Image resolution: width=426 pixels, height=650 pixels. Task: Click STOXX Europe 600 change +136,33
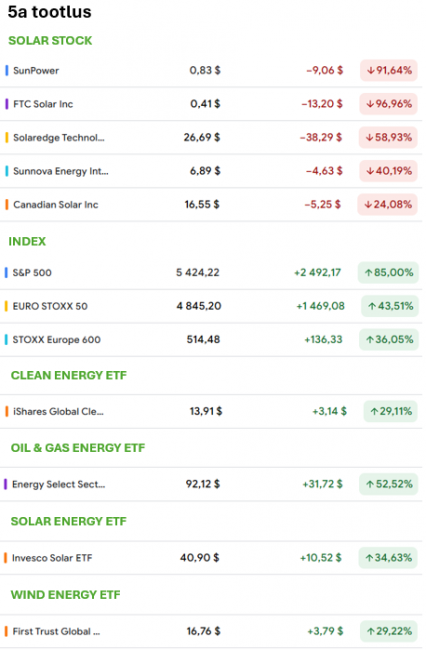324,340
